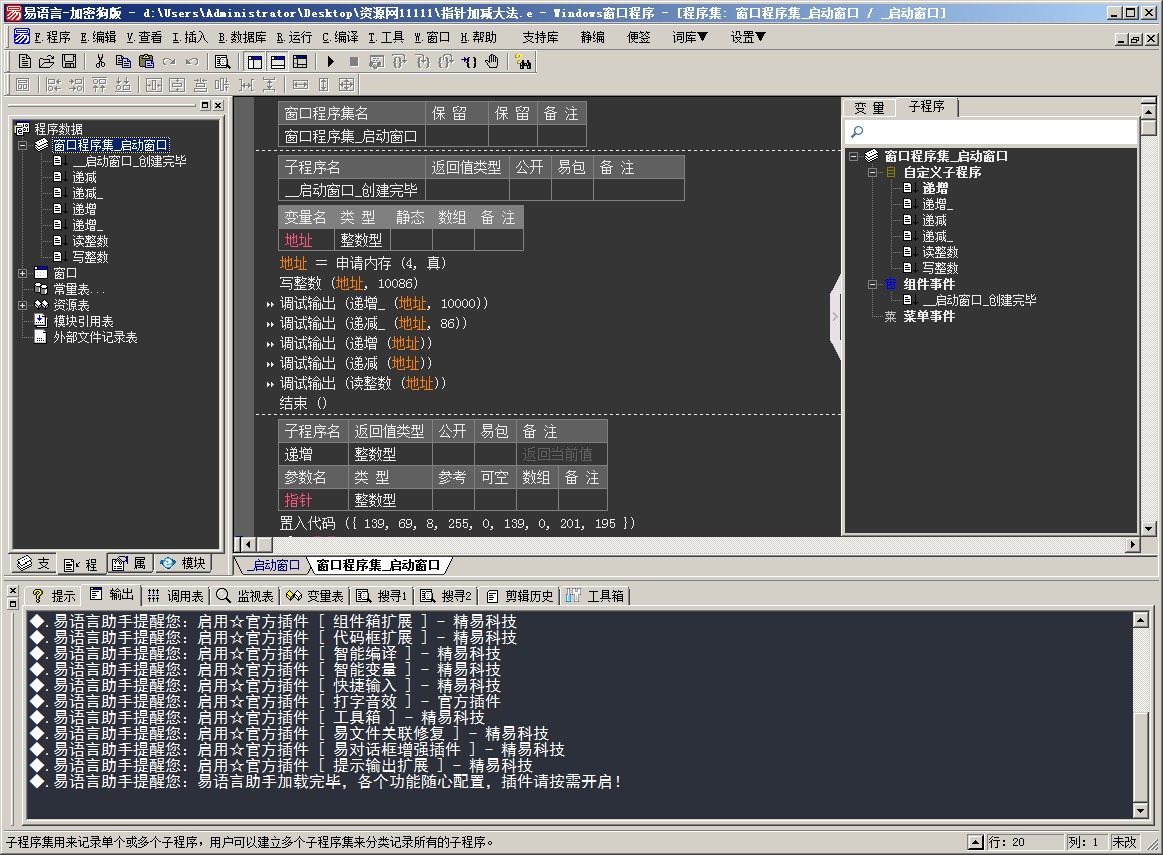Screen dimensions: 1163x855
Task: Expand the 资源表 node in left tree
Action: [22, 305]
